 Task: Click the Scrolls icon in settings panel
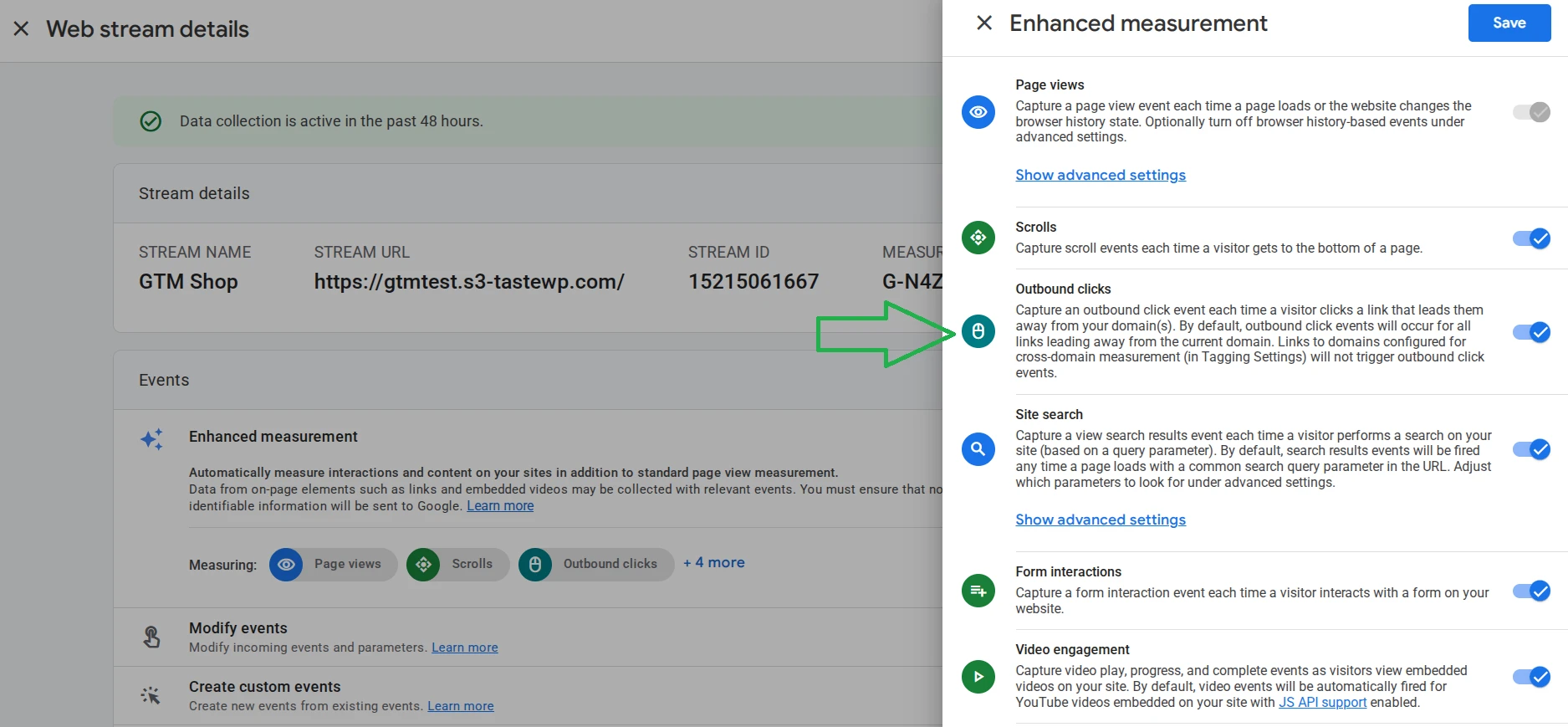click(978, 238)
